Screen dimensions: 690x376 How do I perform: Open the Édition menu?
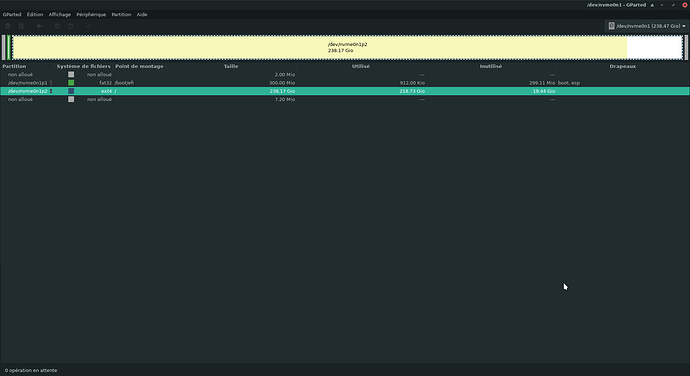tap(35, 15)
